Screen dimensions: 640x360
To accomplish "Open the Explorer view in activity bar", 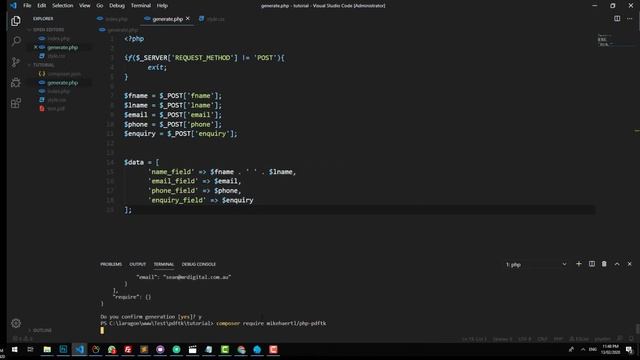I will coord(16,21).
